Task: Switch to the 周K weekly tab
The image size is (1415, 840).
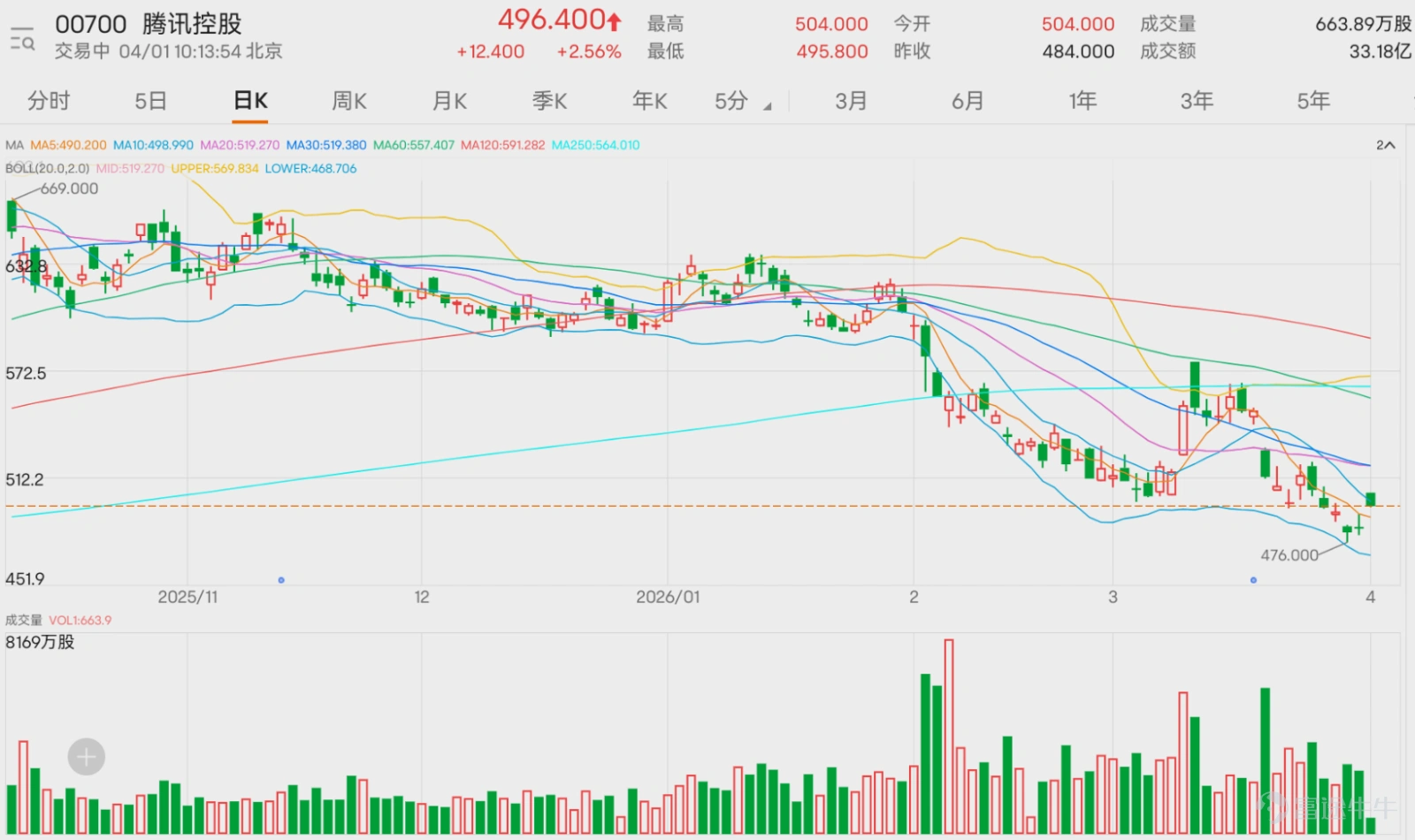Action: click(x=349, y=101)
